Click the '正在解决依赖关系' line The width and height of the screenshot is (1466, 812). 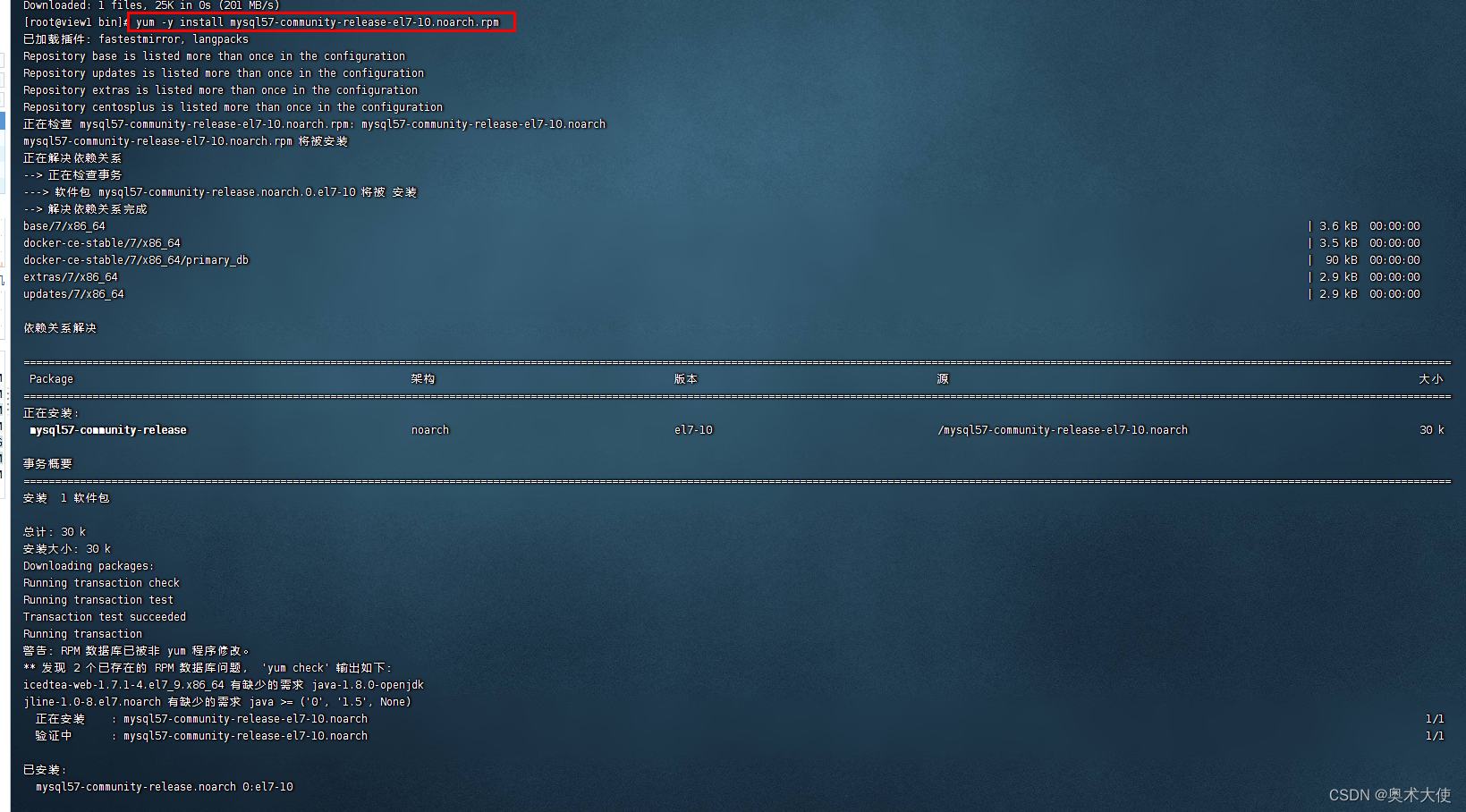tap(72, 158)
